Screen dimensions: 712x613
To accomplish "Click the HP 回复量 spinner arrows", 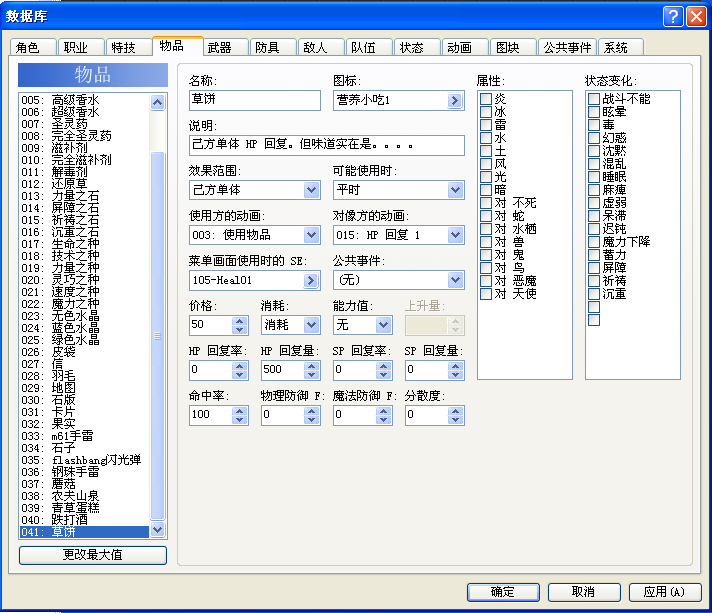I will [x=312, y=370].
